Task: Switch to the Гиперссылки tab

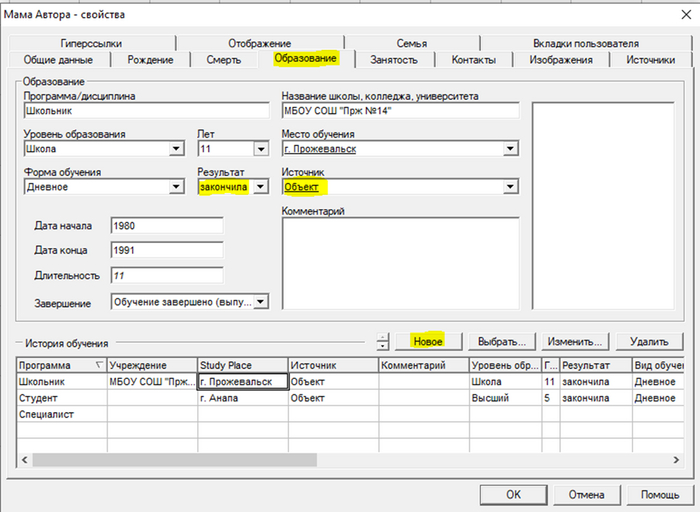Action: pos(90,43)
